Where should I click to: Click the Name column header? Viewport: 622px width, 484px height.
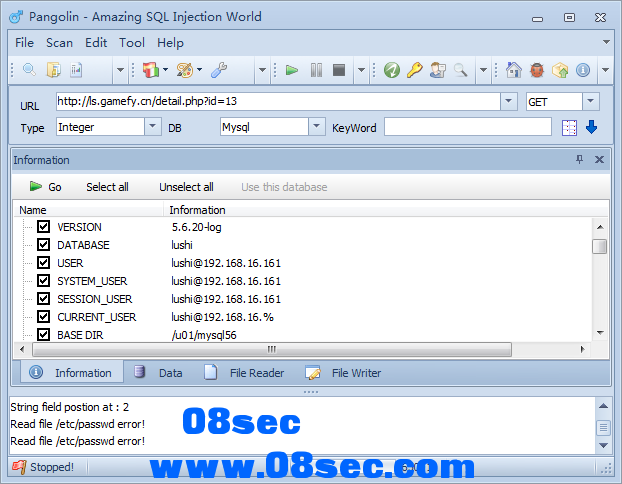[88, 210]
